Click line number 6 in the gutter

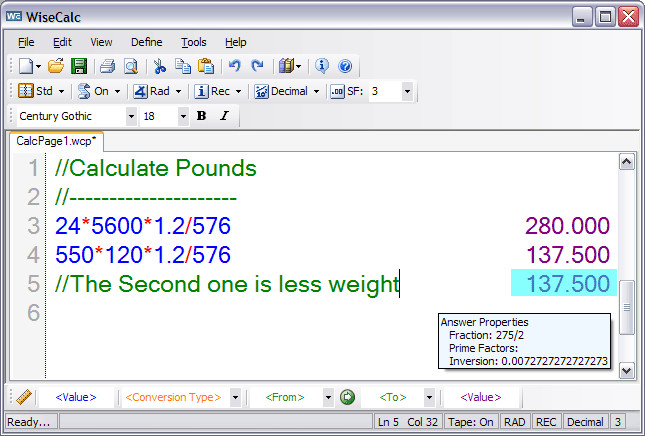point(33,312)
